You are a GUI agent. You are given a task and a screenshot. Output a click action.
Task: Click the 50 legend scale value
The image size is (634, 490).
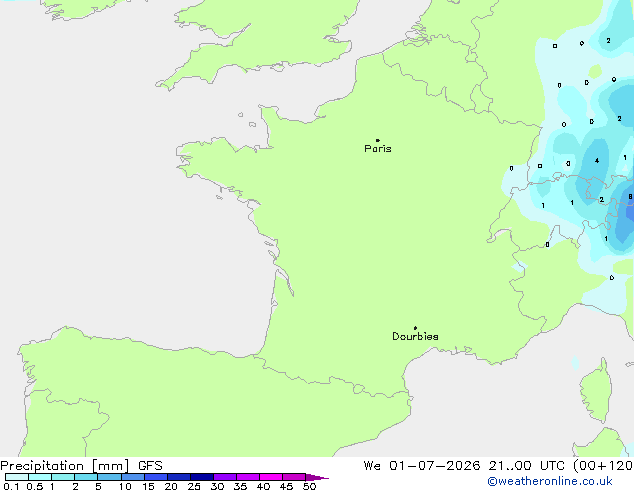[x=309, y=486]
